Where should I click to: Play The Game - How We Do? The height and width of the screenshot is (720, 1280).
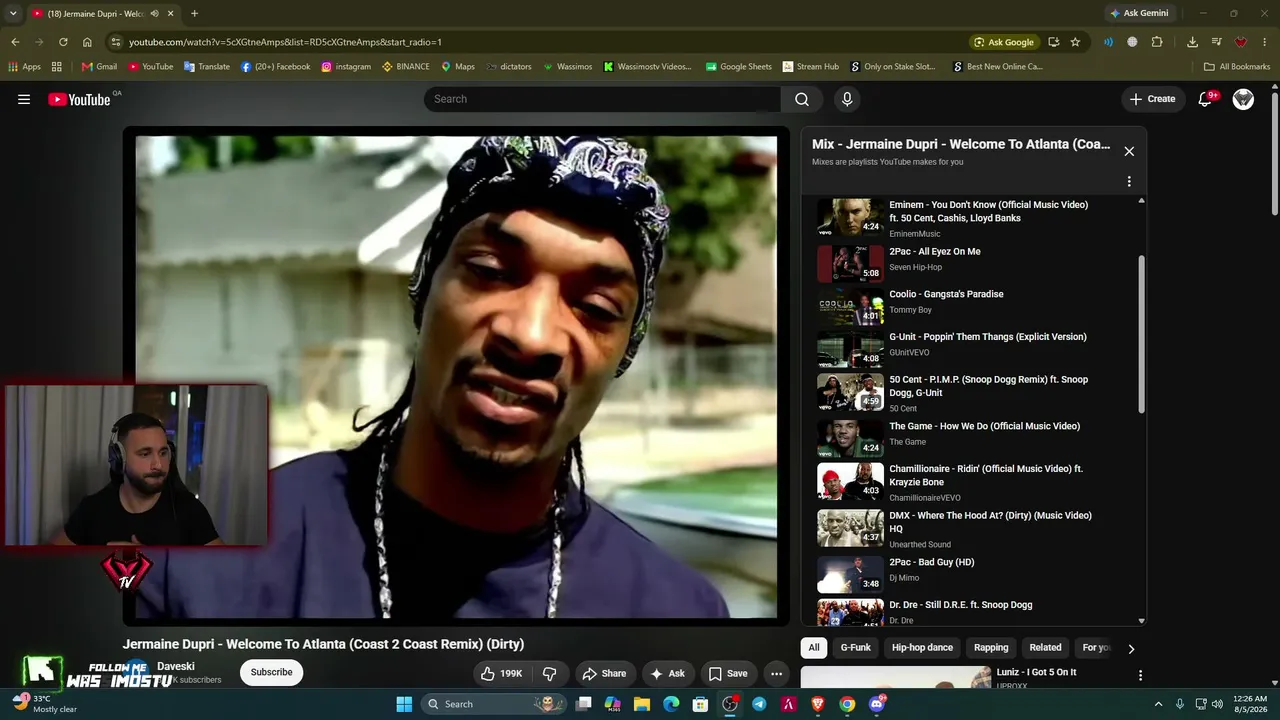[x=975, y=436]
